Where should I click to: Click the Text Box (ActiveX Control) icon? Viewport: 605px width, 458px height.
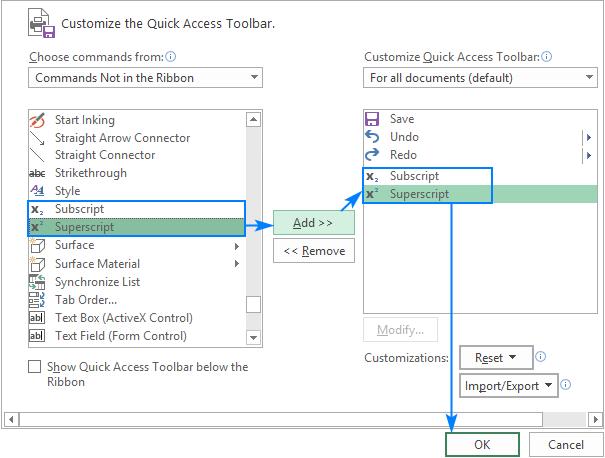click(38, 318)
